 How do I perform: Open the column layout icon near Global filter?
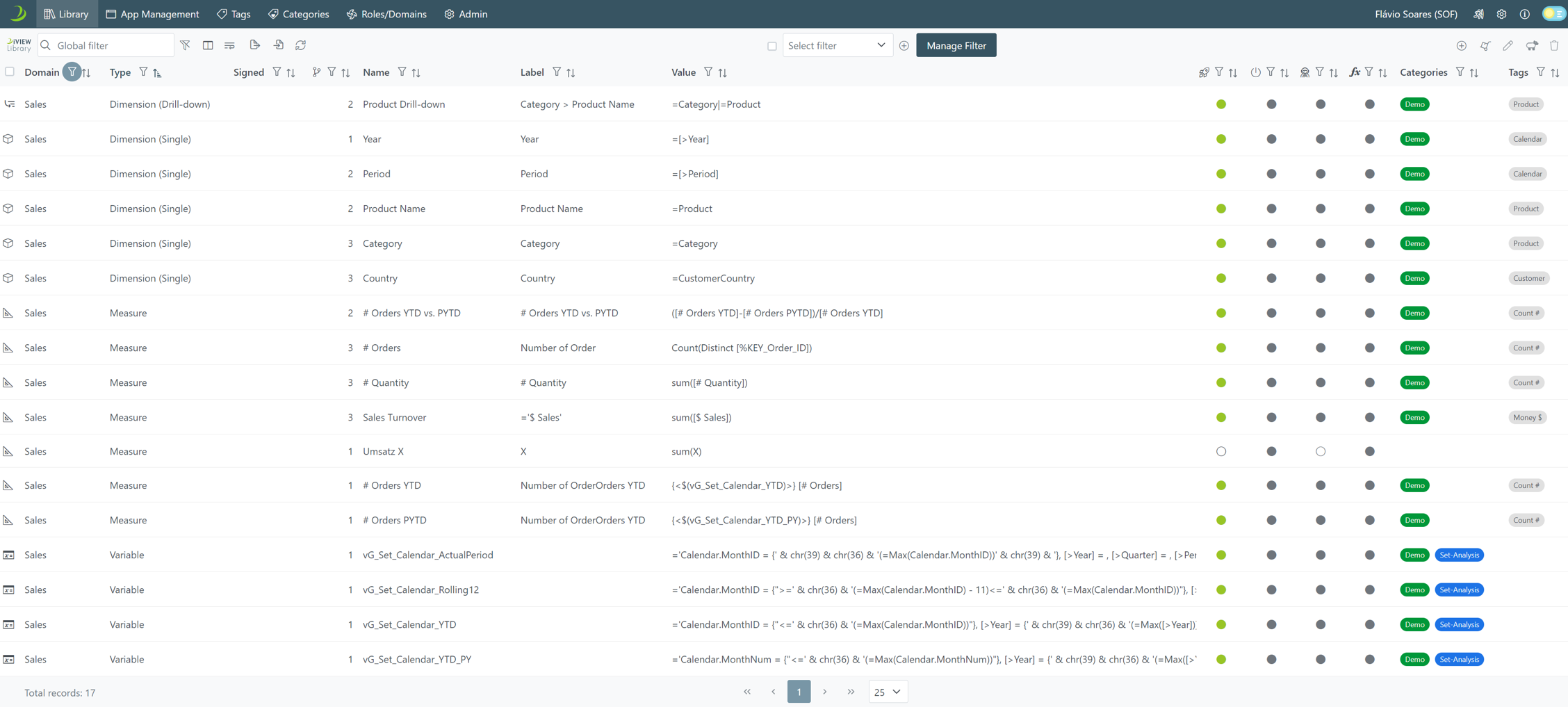208,44
